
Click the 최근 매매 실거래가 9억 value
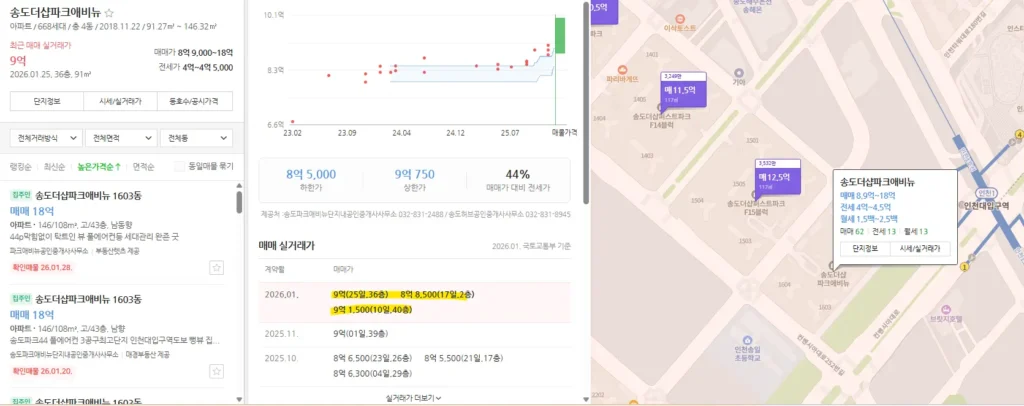tap(18, 60)
